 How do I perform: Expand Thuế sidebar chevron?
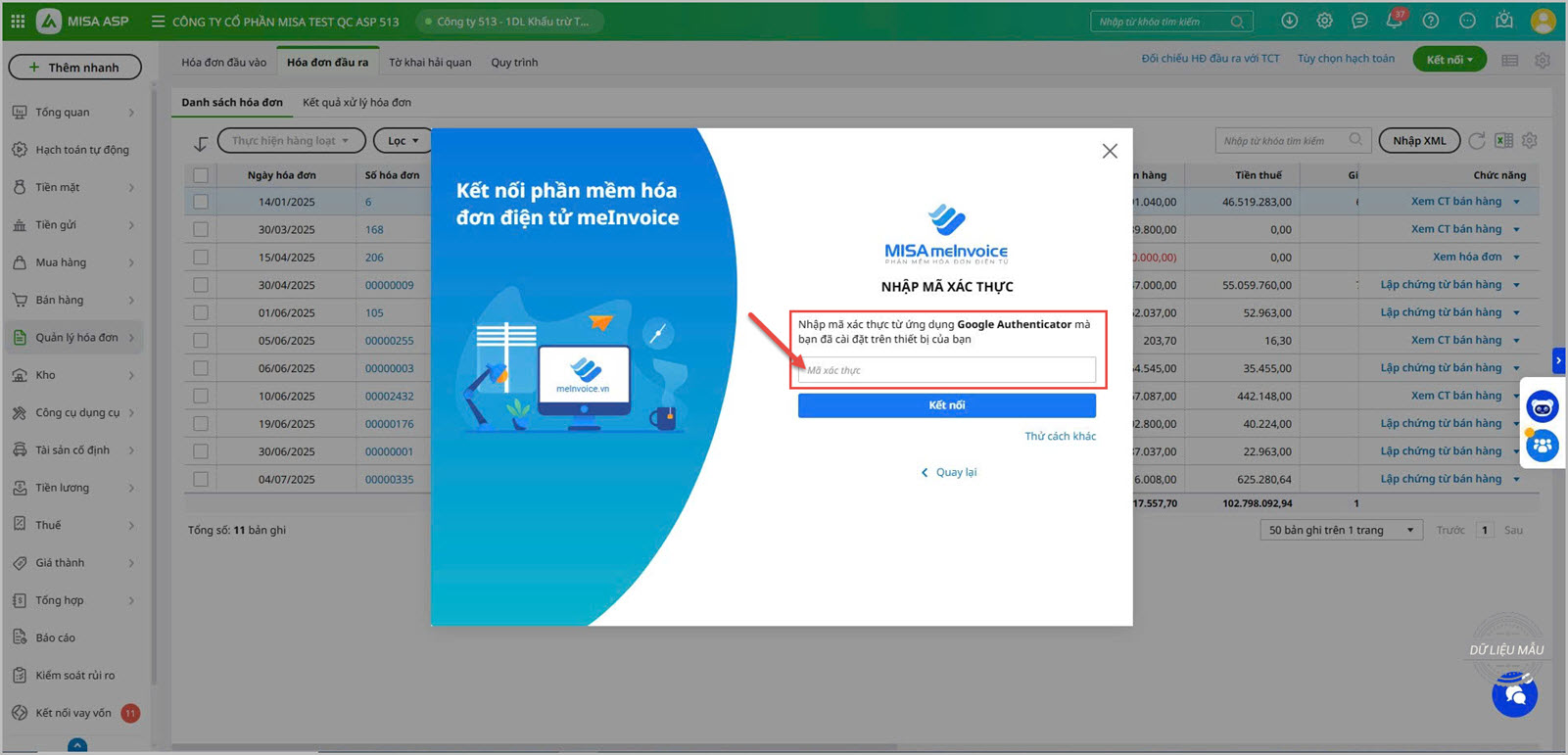[131, 526]
